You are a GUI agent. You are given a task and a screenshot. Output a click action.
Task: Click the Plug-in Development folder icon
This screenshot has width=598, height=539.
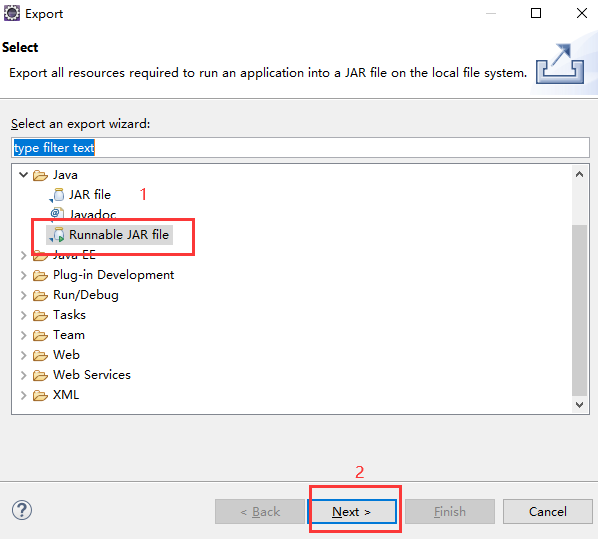coord(40,275)
